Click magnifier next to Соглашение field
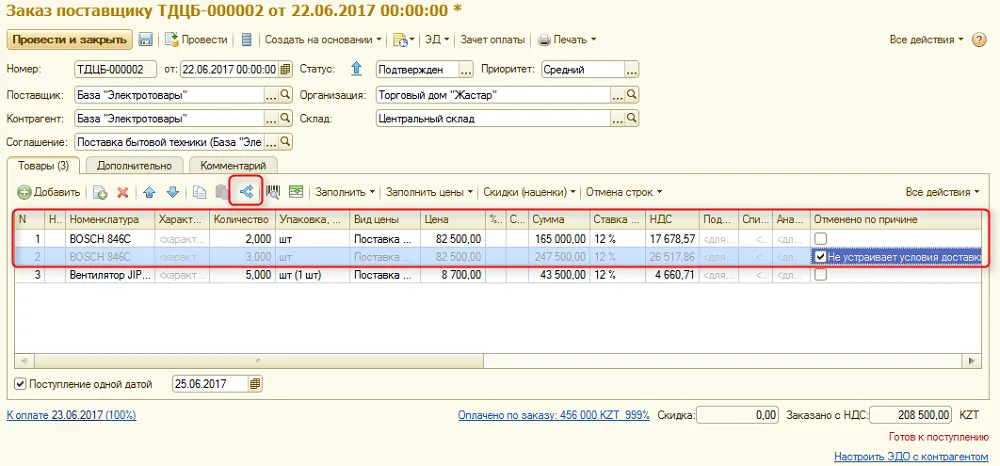Viewport: 1000px width, 466px height. point(286,142)
